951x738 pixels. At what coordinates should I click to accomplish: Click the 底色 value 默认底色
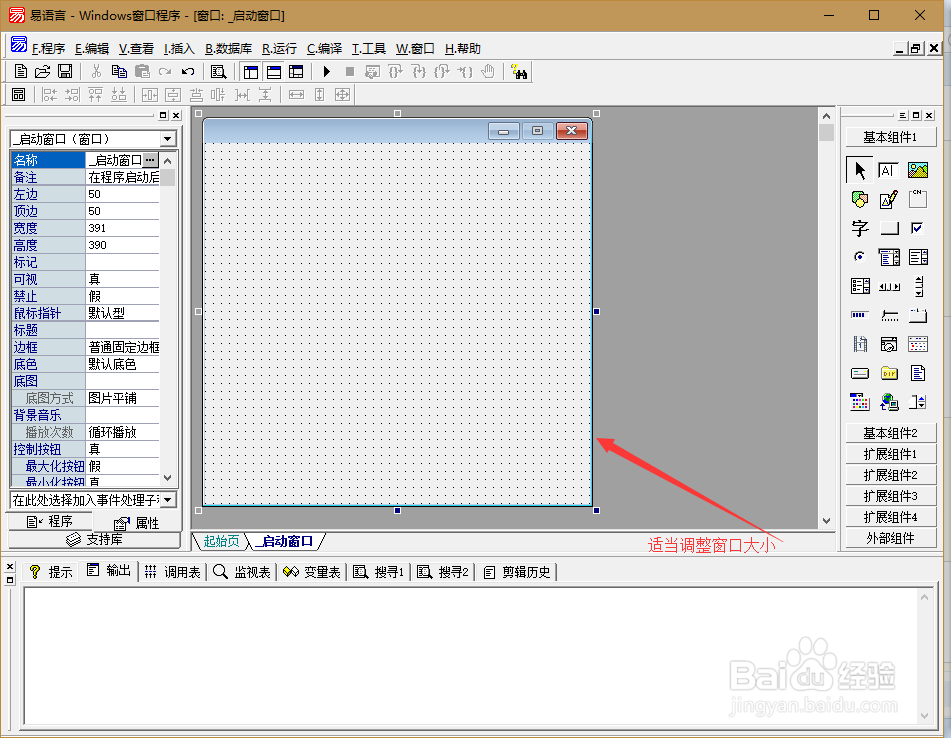(x=122, y=364)
